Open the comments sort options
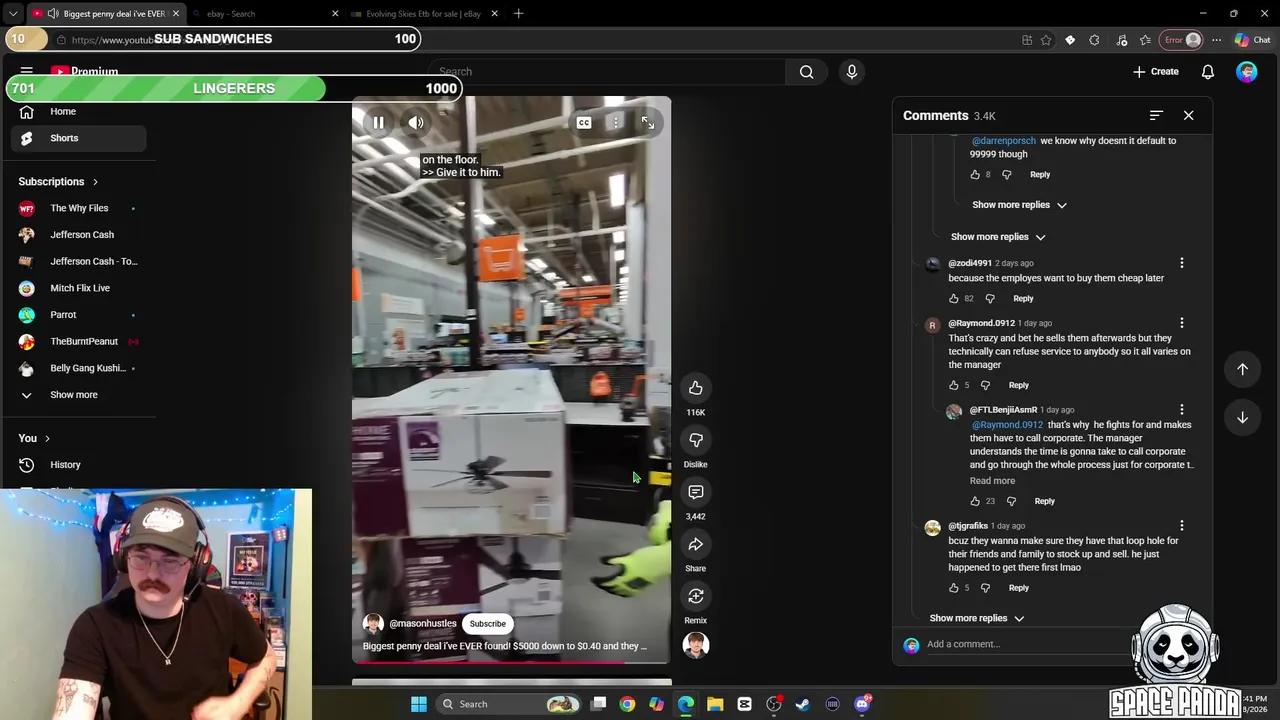 click(x=1156, y=116)
